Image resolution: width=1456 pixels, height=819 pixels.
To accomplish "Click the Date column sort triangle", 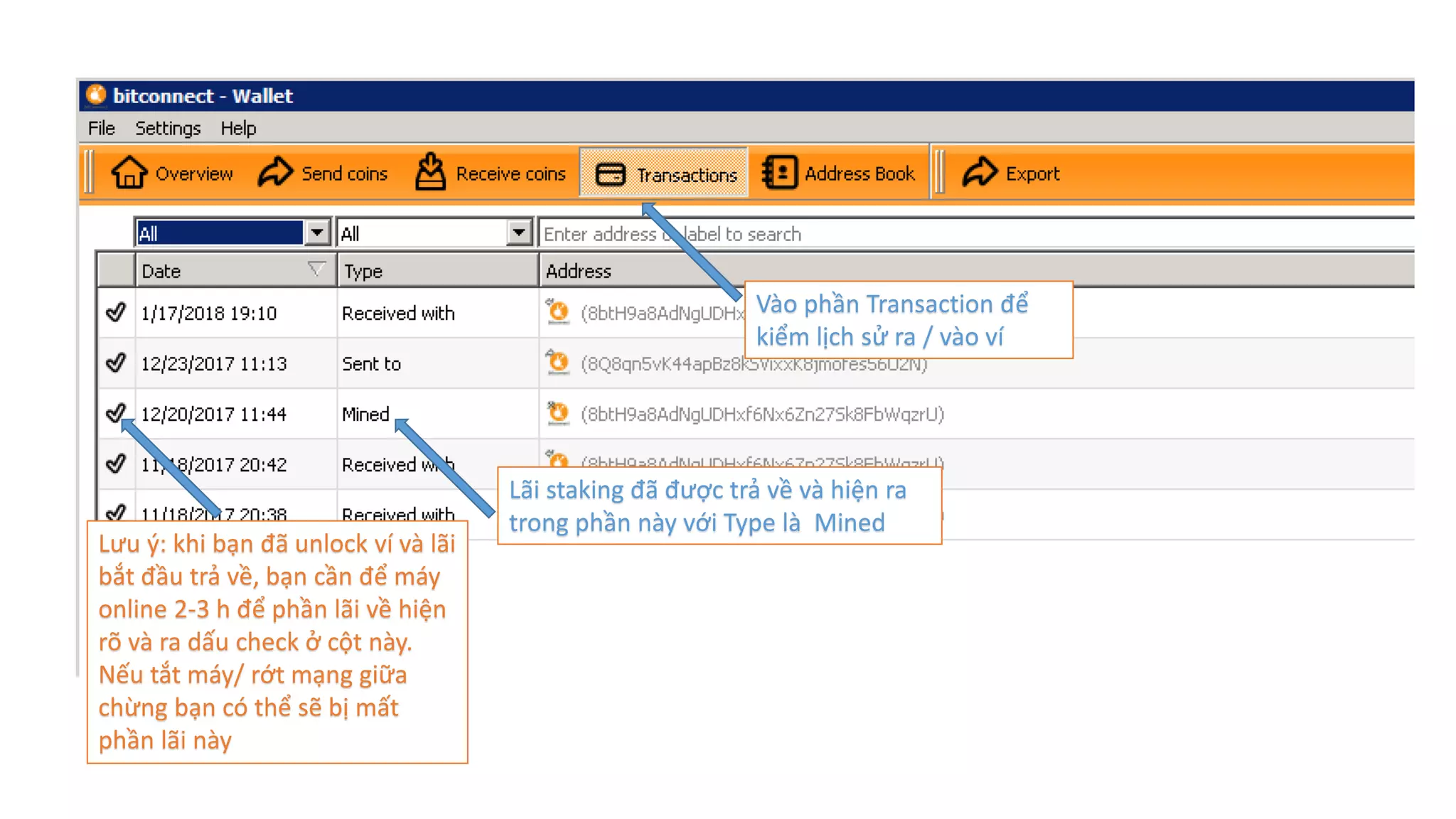I will coord(317,268).
